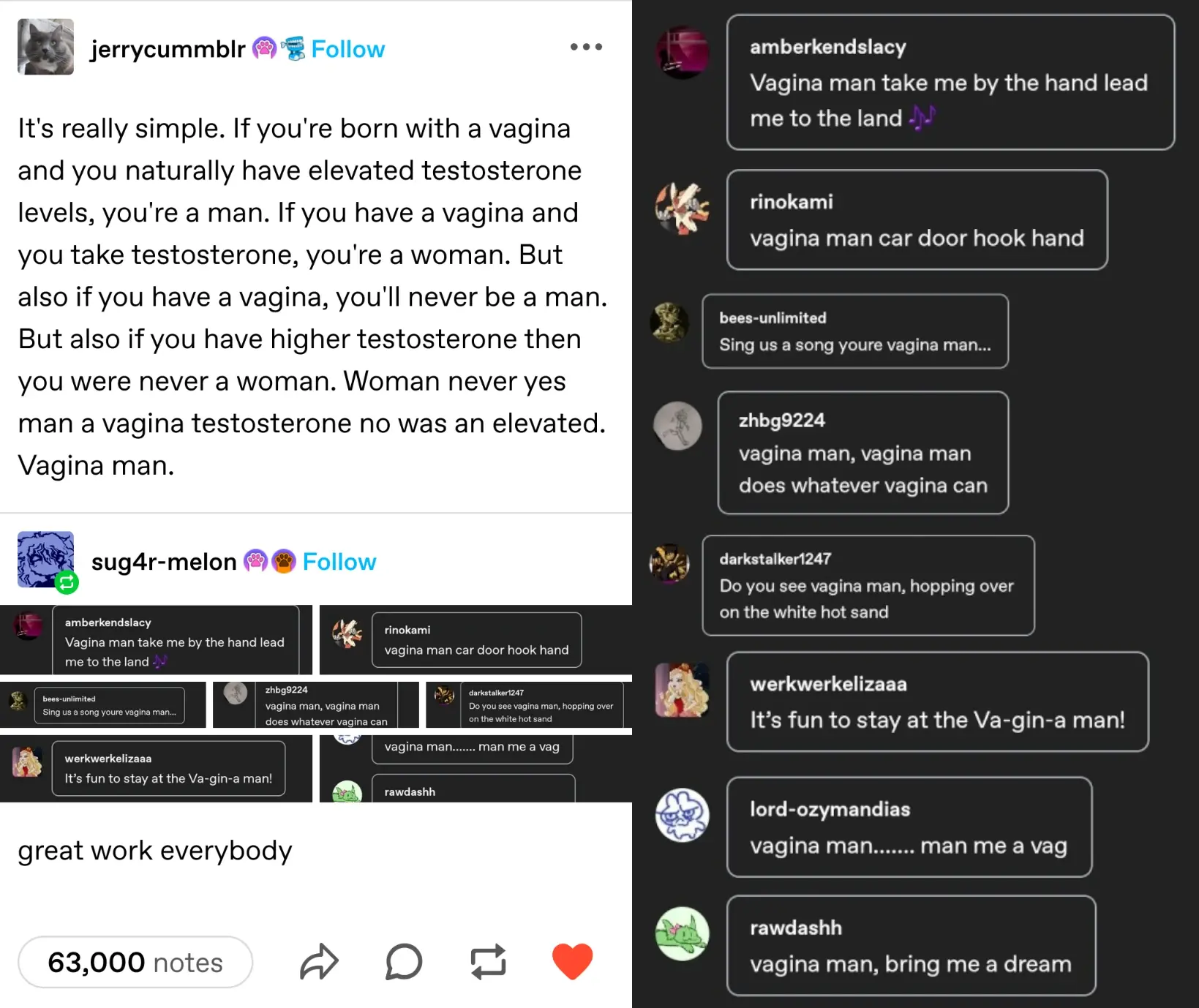1199x1008 pixels.
Task: Click the orange paw badge beside sug4r-melon
Action: tap(284, 562)
